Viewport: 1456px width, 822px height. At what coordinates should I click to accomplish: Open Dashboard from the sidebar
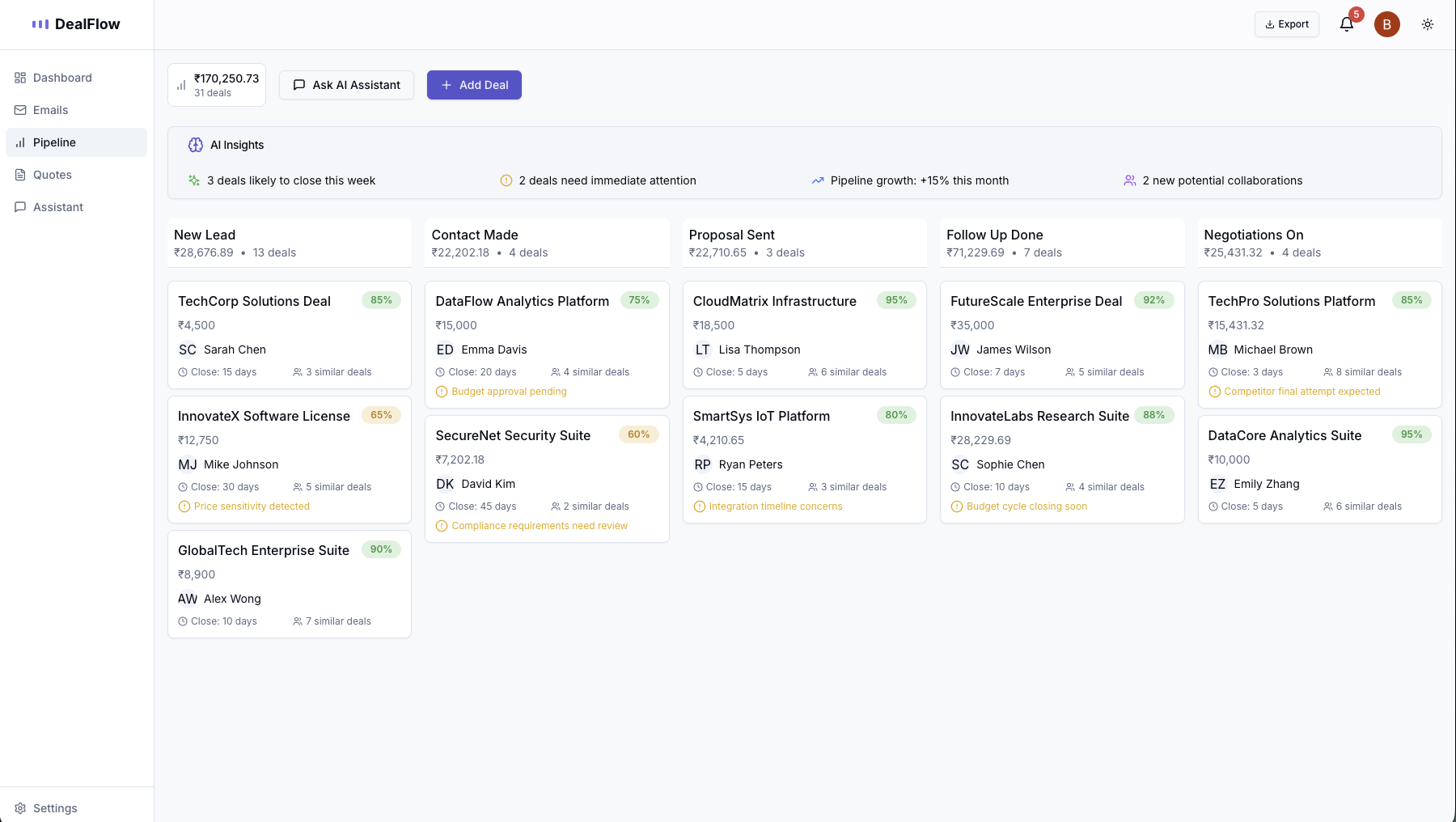(x=62, y=78)
